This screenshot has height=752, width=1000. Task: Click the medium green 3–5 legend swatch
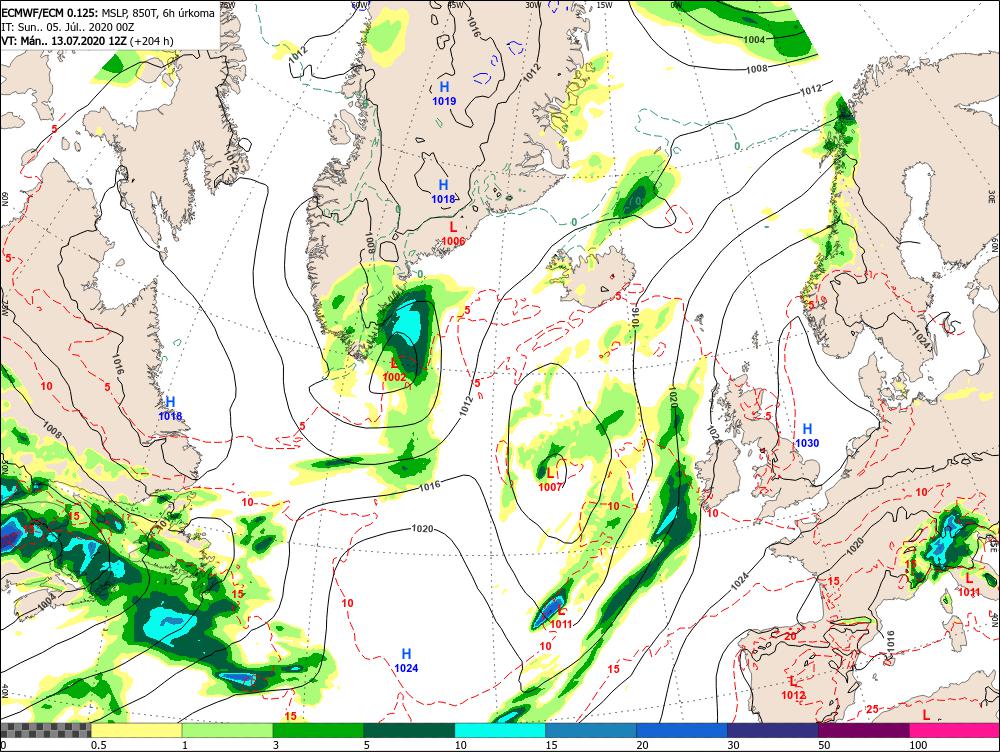(318, 730)
